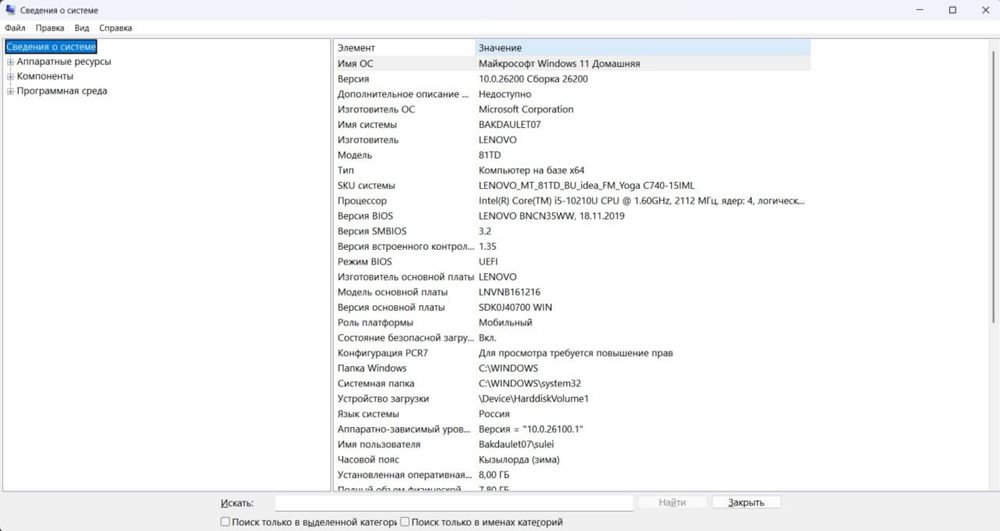Open the Файл menu
The width and height of the screenshot is (1000, 531).
pyautogui.click(x=15, y=28)
